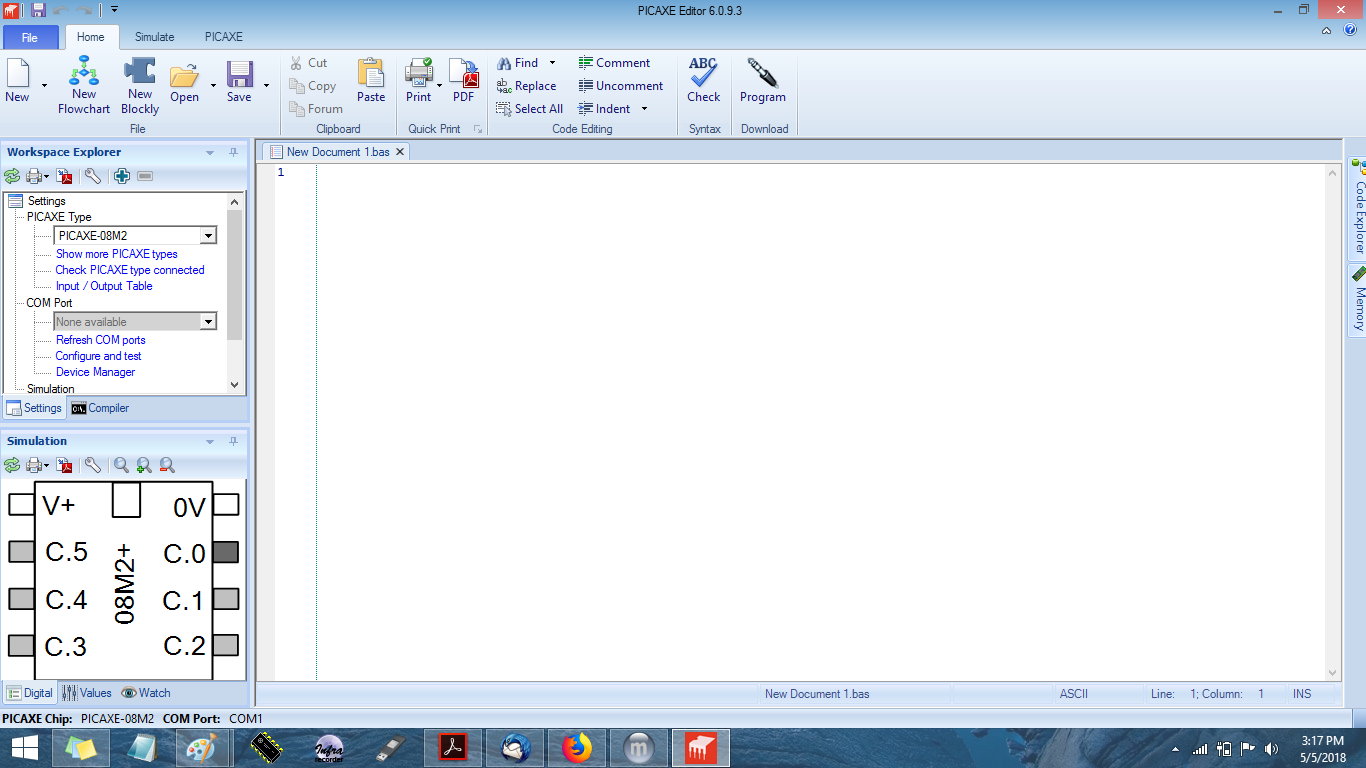
Task: Switch to the Watch simulation tab
Action: [146, 693]
